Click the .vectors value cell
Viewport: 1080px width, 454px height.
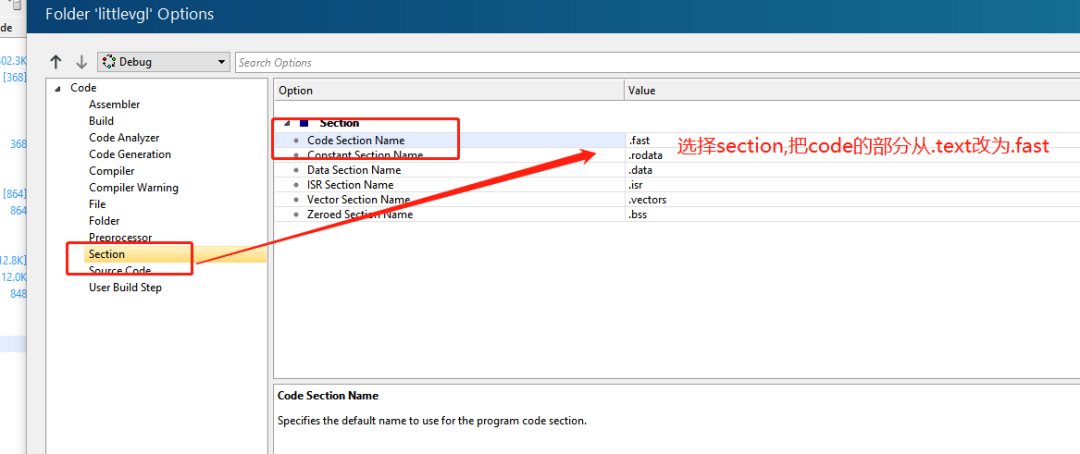pyautogui.click(x=853, y=200)
